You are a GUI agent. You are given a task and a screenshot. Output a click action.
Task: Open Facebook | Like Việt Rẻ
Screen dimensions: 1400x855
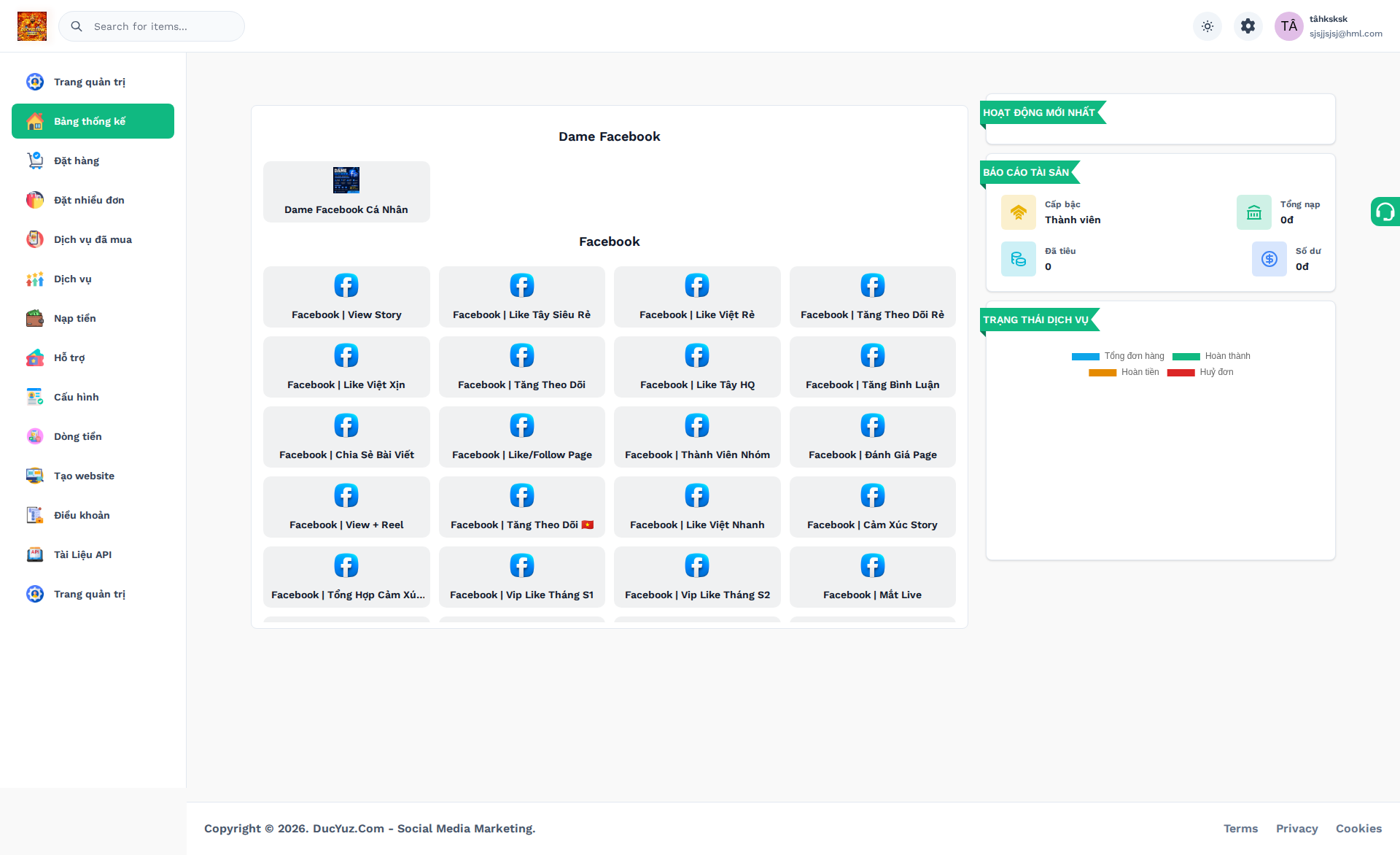click(697, 297)
